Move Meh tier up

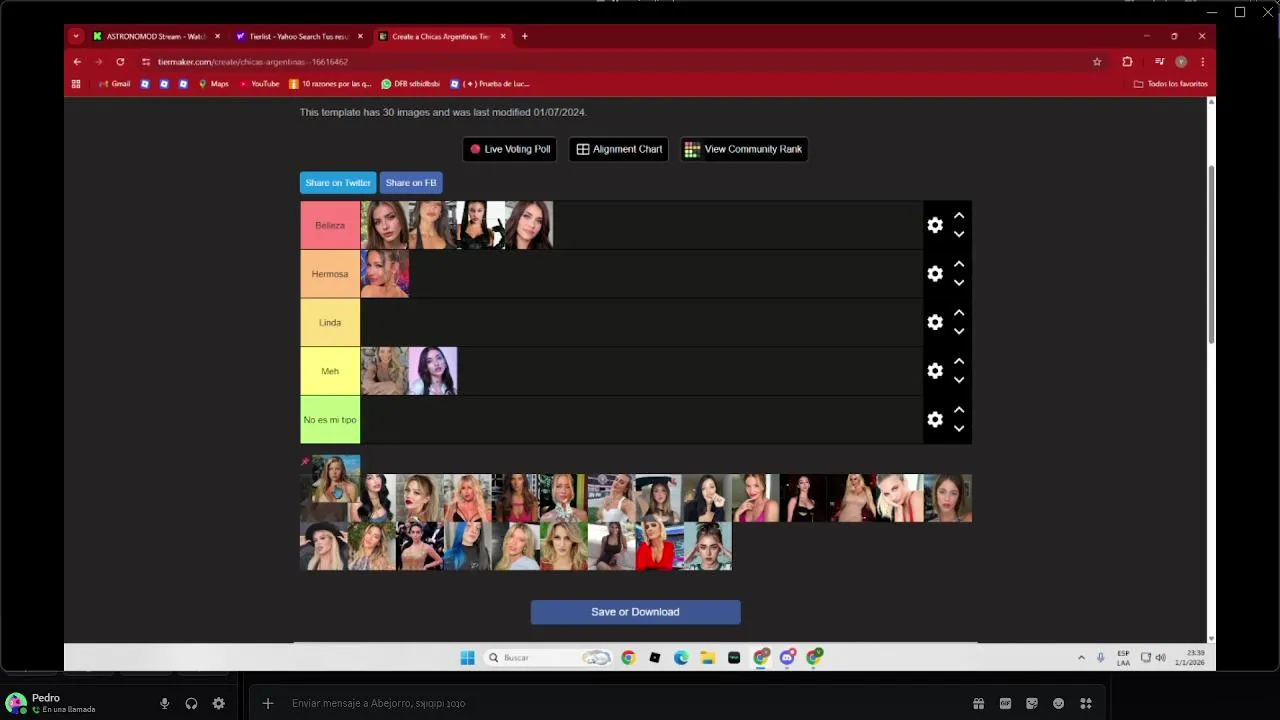click(x=959, y=361)
